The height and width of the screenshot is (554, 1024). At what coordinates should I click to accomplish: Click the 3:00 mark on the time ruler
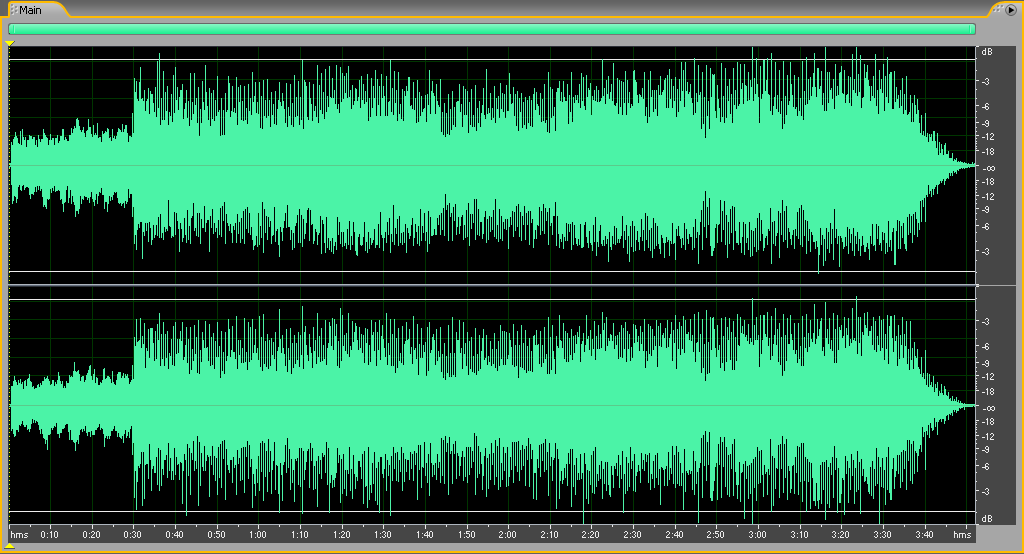(757, 535)
